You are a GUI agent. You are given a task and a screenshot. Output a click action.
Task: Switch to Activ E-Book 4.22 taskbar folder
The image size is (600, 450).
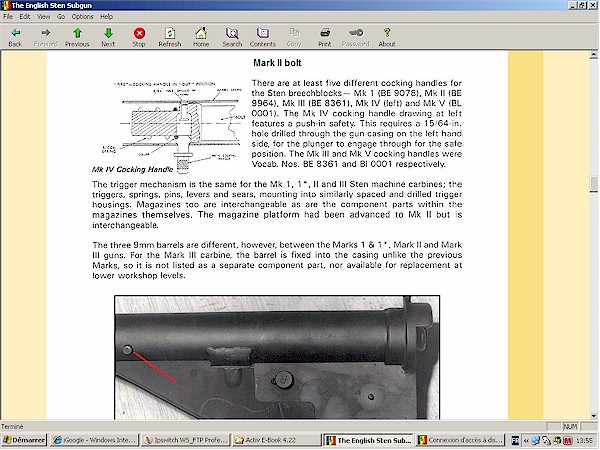[276, 440]
